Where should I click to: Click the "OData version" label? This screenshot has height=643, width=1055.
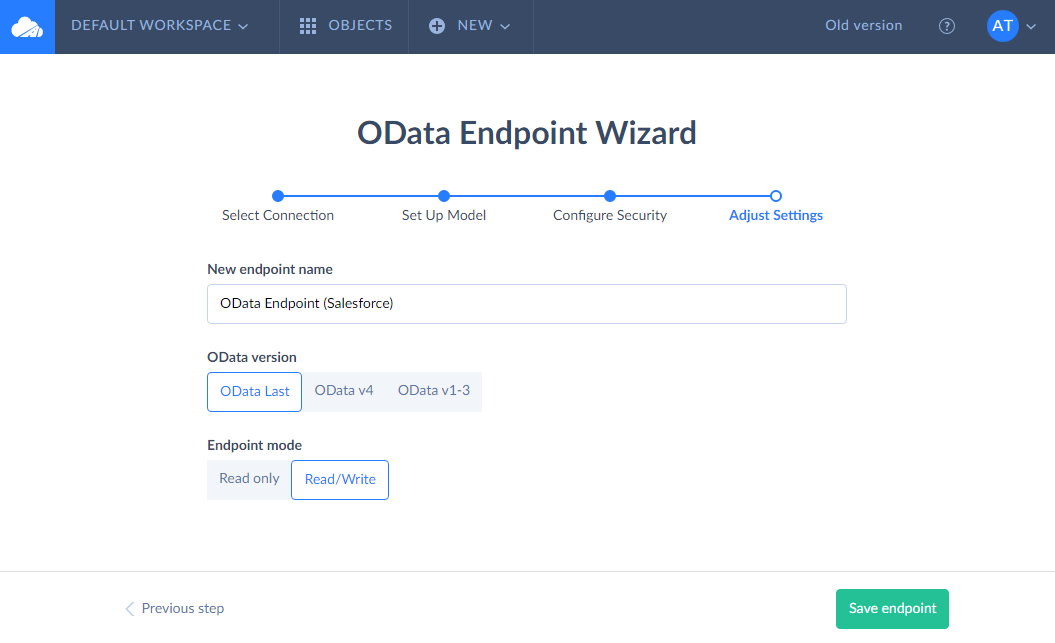[x=252, y=357]
